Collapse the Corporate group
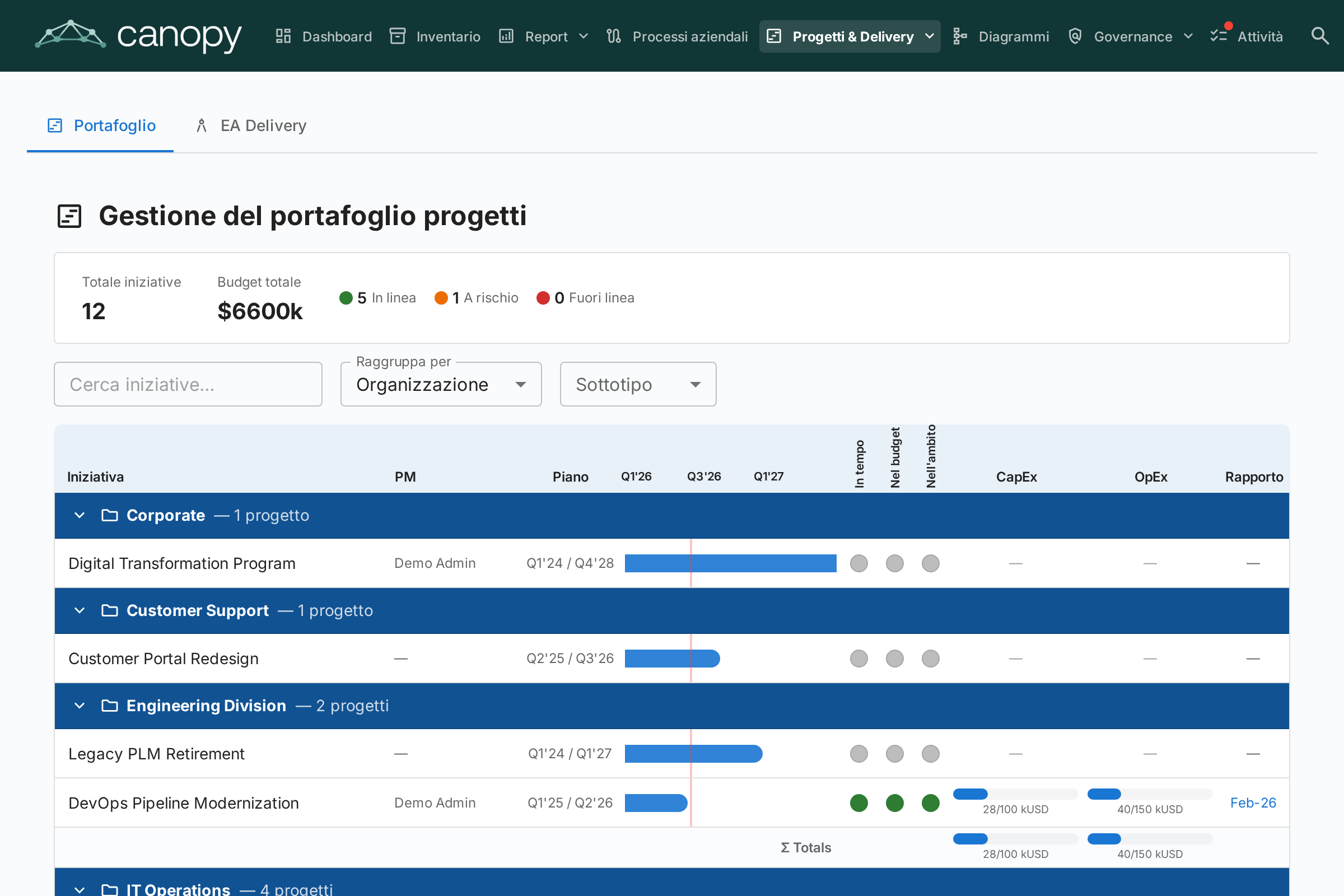This screenshot has height=896, width=1344. click(80, 515)
